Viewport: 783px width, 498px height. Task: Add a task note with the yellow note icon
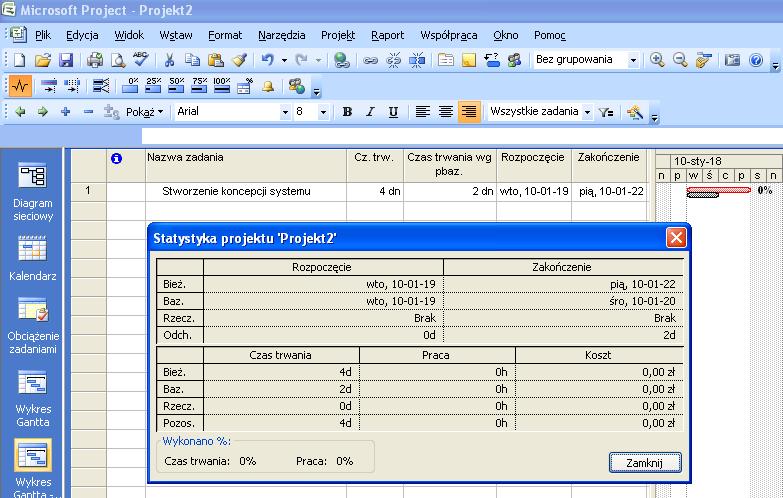pyautogui.click(x=468, y=60)
